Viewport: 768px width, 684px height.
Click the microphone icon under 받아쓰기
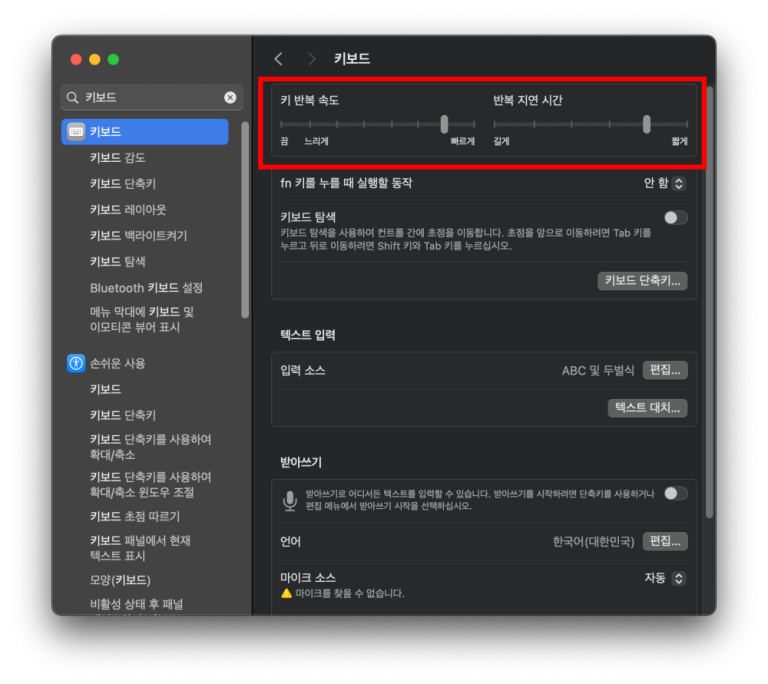pos(290,500)
